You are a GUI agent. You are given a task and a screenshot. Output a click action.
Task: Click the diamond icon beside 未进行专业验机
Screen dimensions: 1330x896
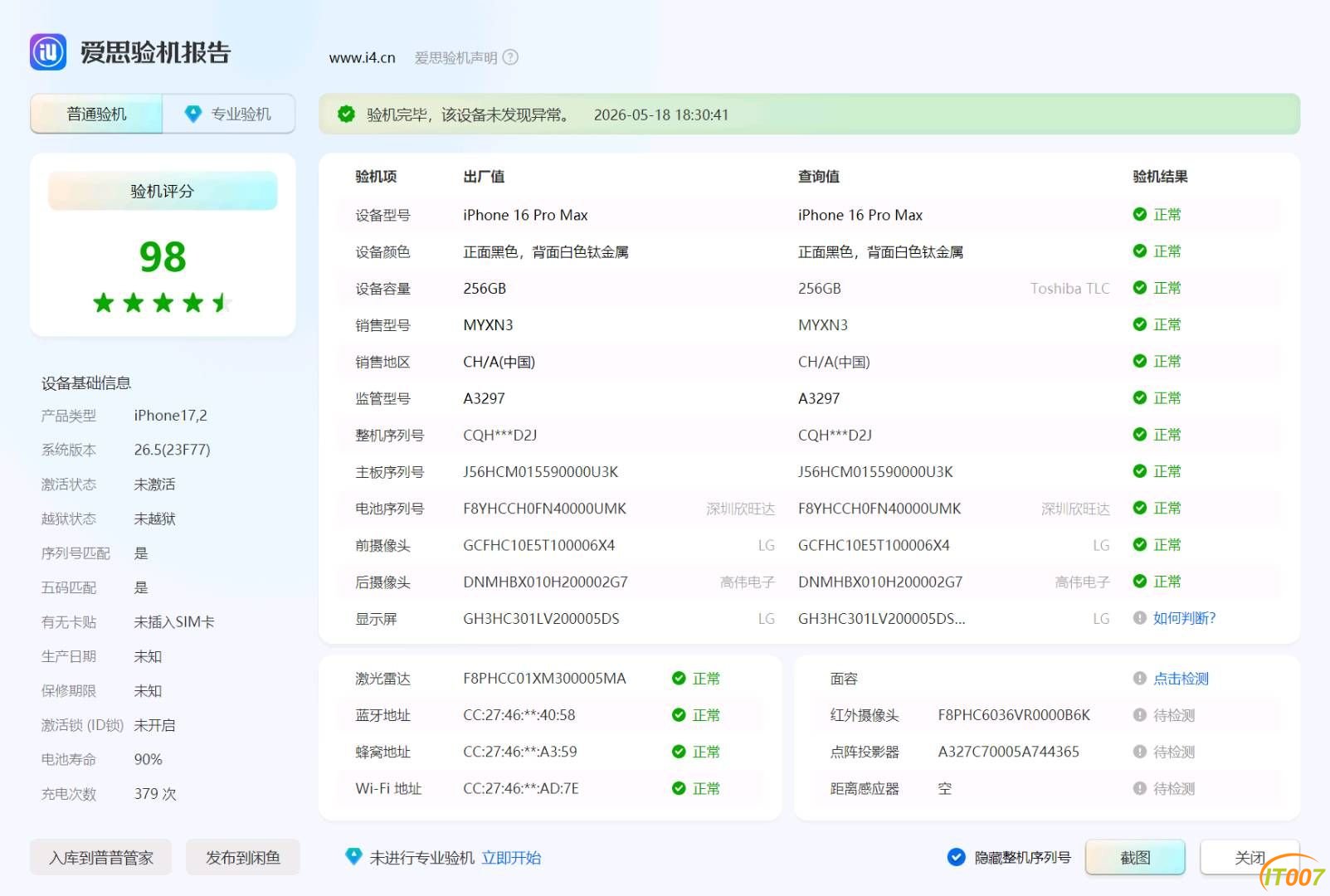click(353, 856)
